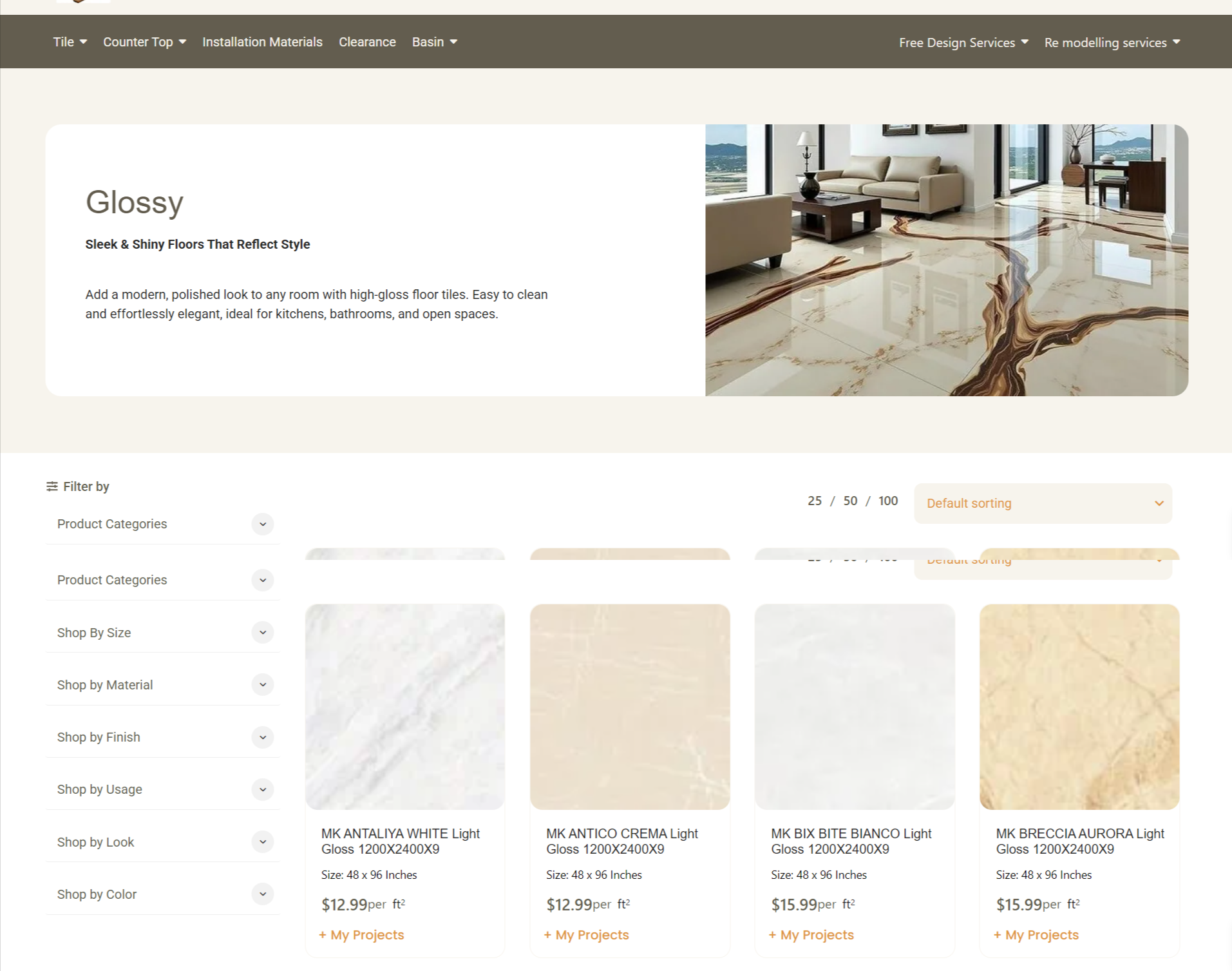Go to Installation Materials page
Image resolution: width=1232 pixels, height=971 pixels.
coord(262,42)
